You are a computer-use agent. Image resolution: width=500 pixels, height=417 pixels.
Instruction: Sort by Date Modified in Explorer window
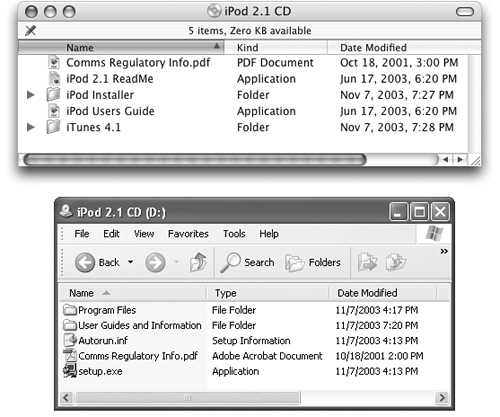[383, 293]
